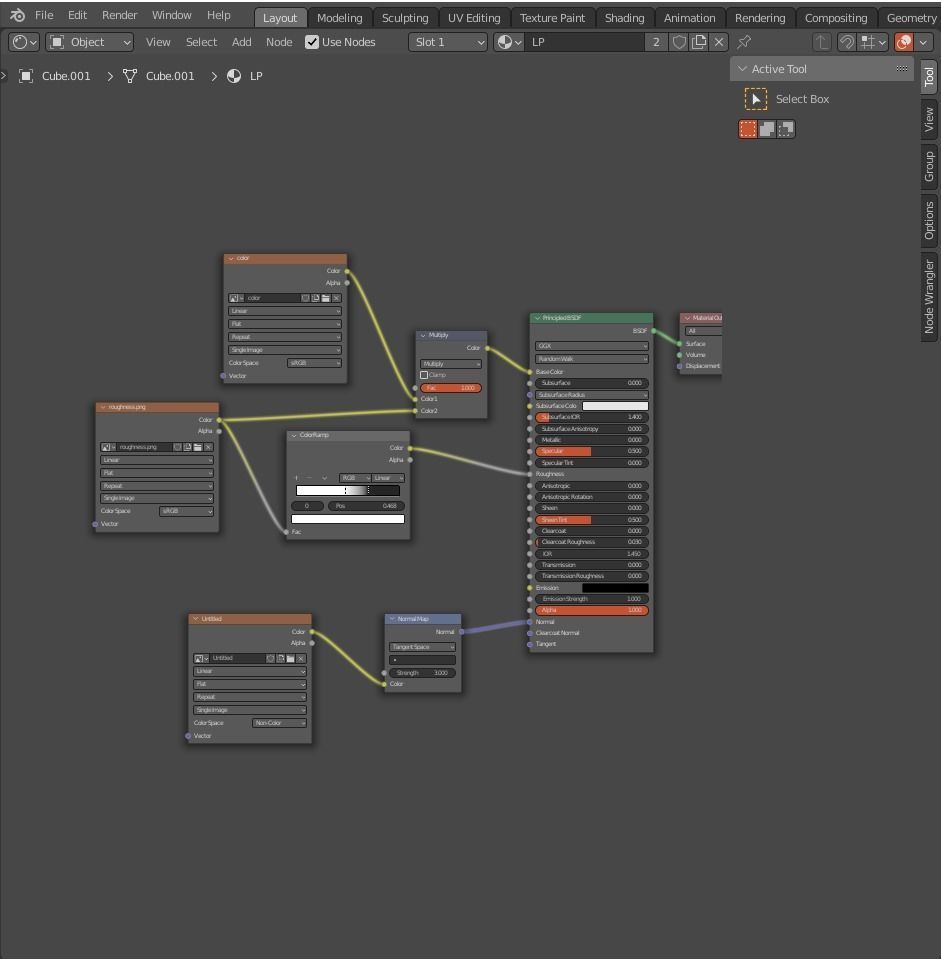
Task: Switch to the UV Editing workspace tab
Action: point(474,18)
